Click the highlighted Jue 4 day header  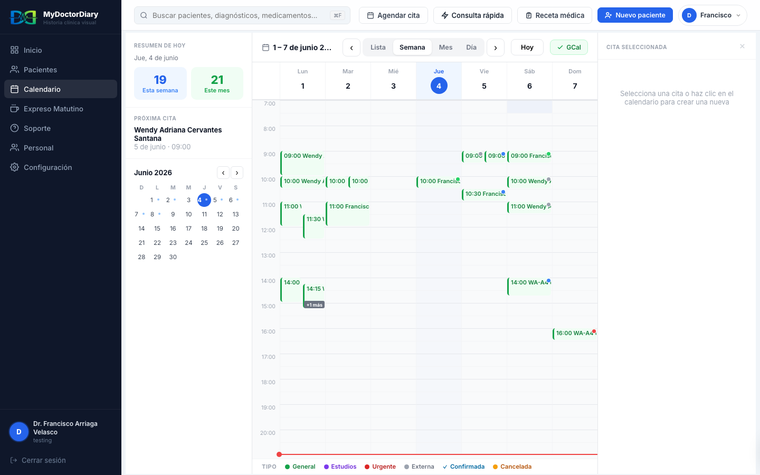[439, 81]
